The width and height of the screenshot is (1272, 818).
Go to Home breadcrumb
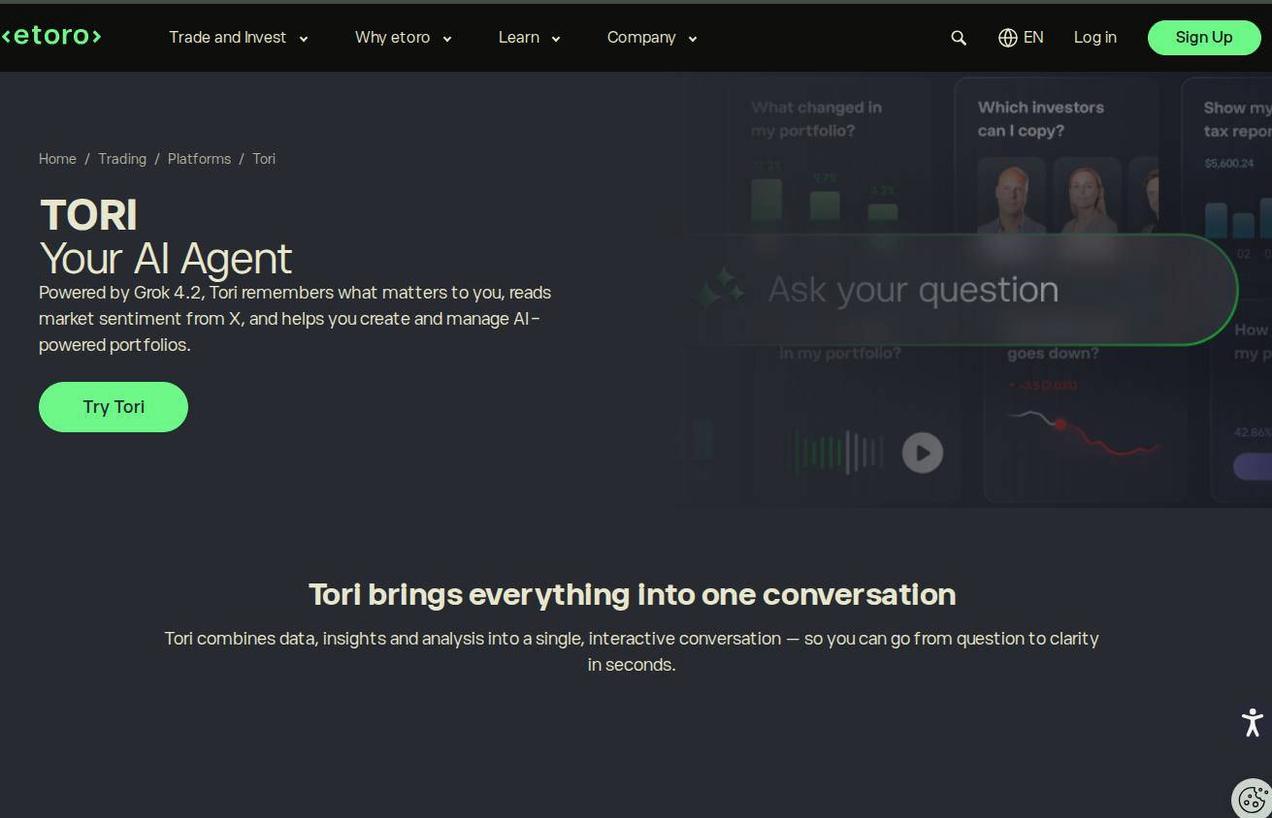coord(57,159)
